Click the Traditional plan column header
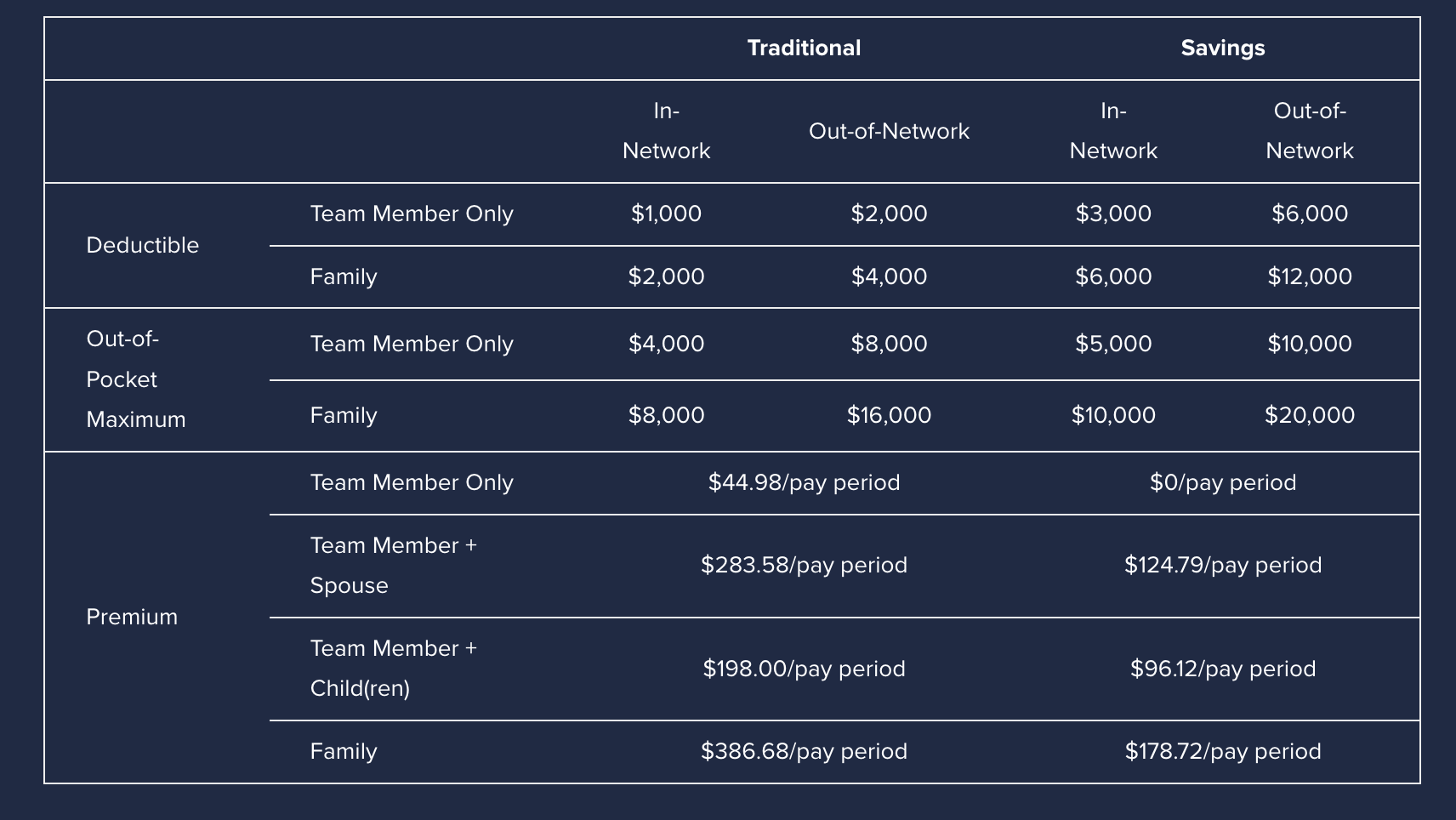The image size is (1456, 820). (804, 48)
